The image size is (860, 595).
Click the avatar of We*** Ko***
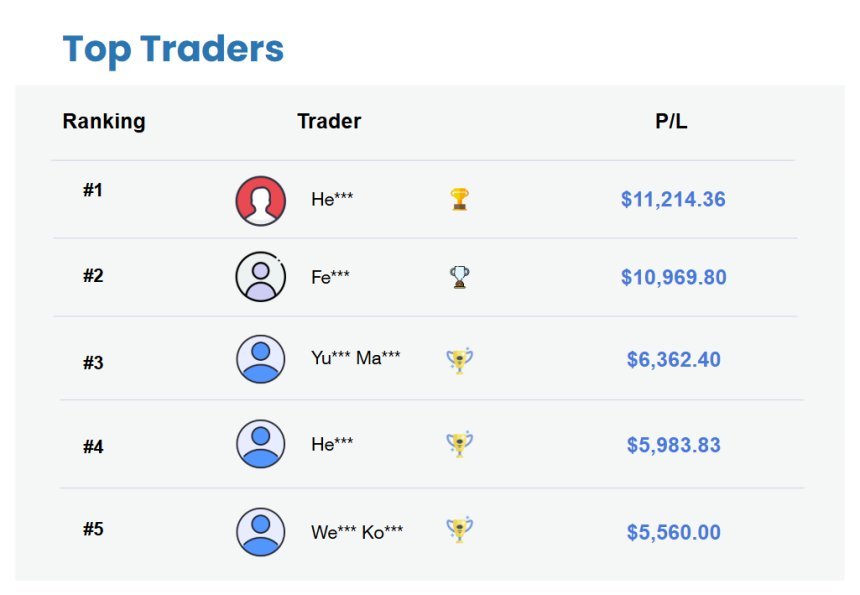click(x=261, y=531)
